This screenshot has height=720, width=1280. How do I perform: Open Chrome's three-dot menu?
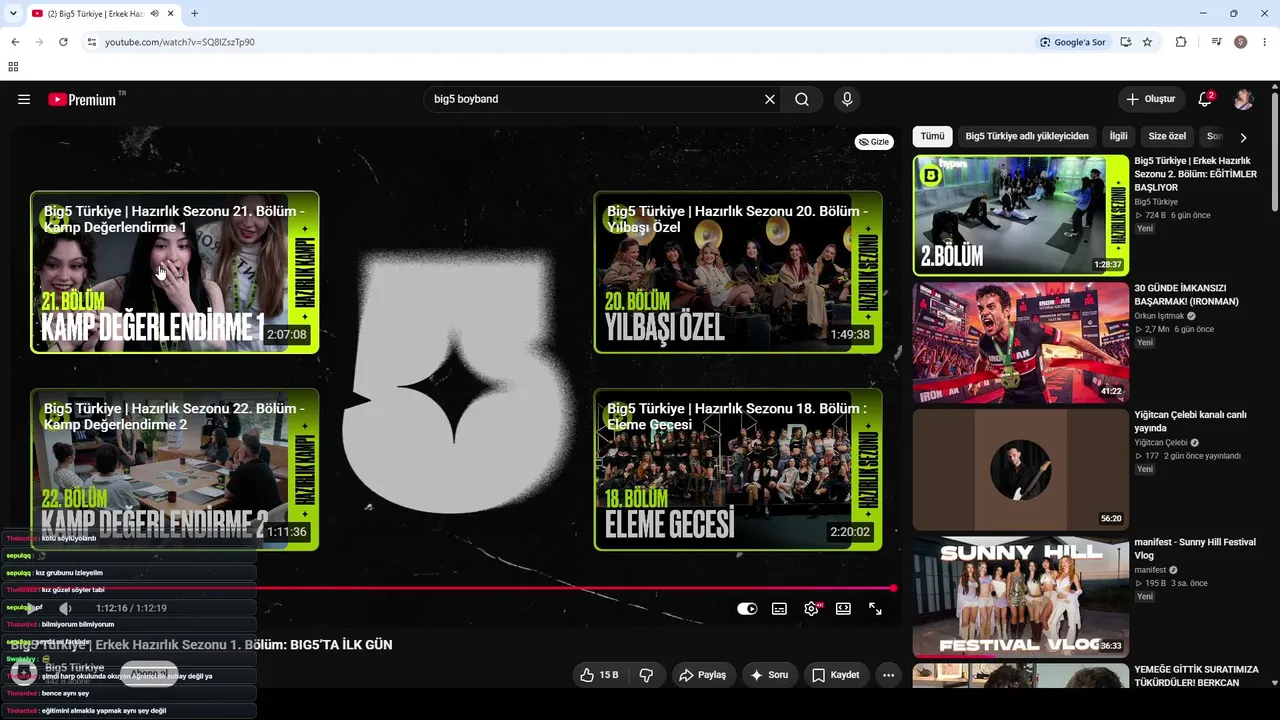[1265, 42]
